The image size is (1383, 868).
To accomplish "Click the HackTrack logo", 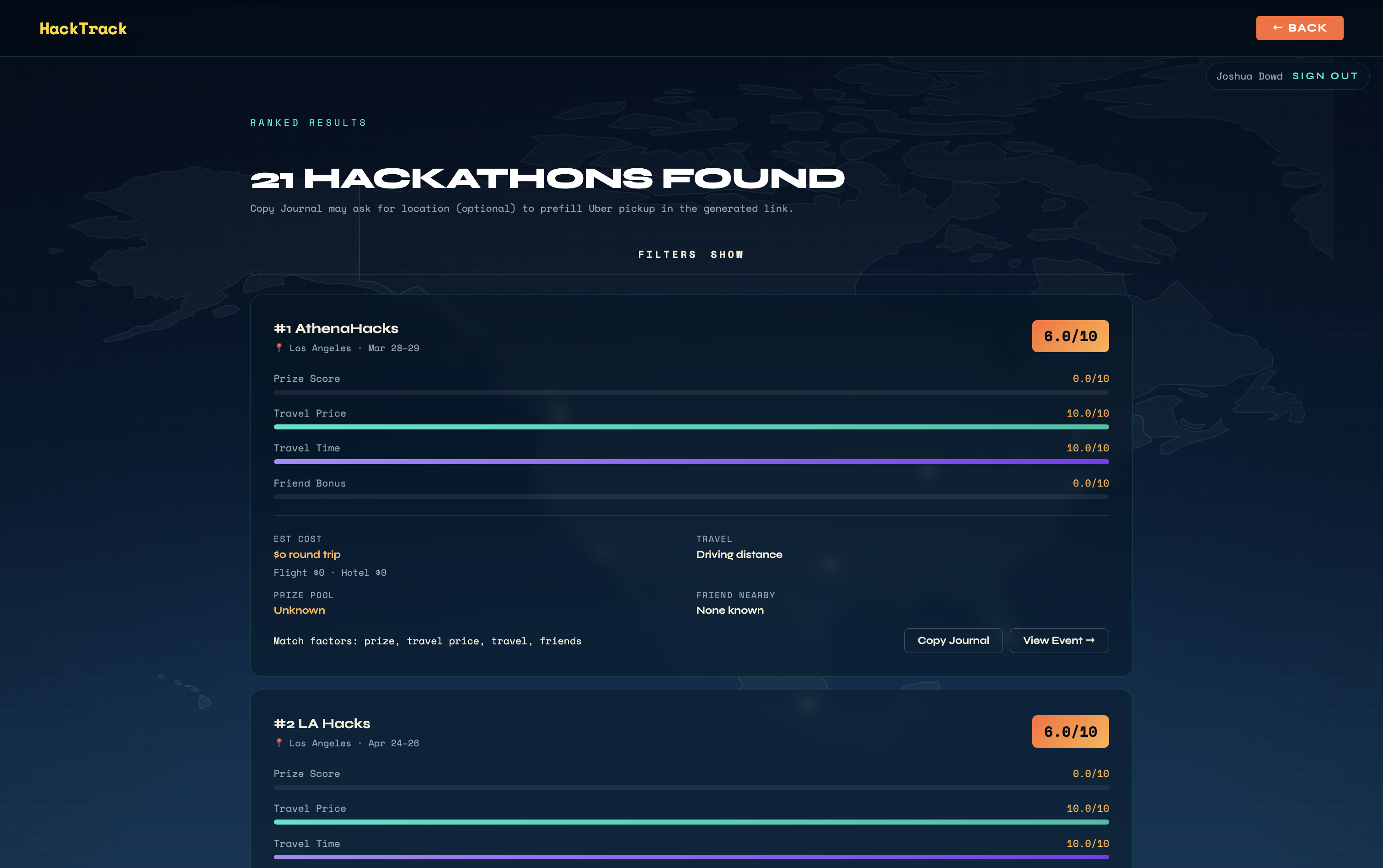I will coord(83,29).
